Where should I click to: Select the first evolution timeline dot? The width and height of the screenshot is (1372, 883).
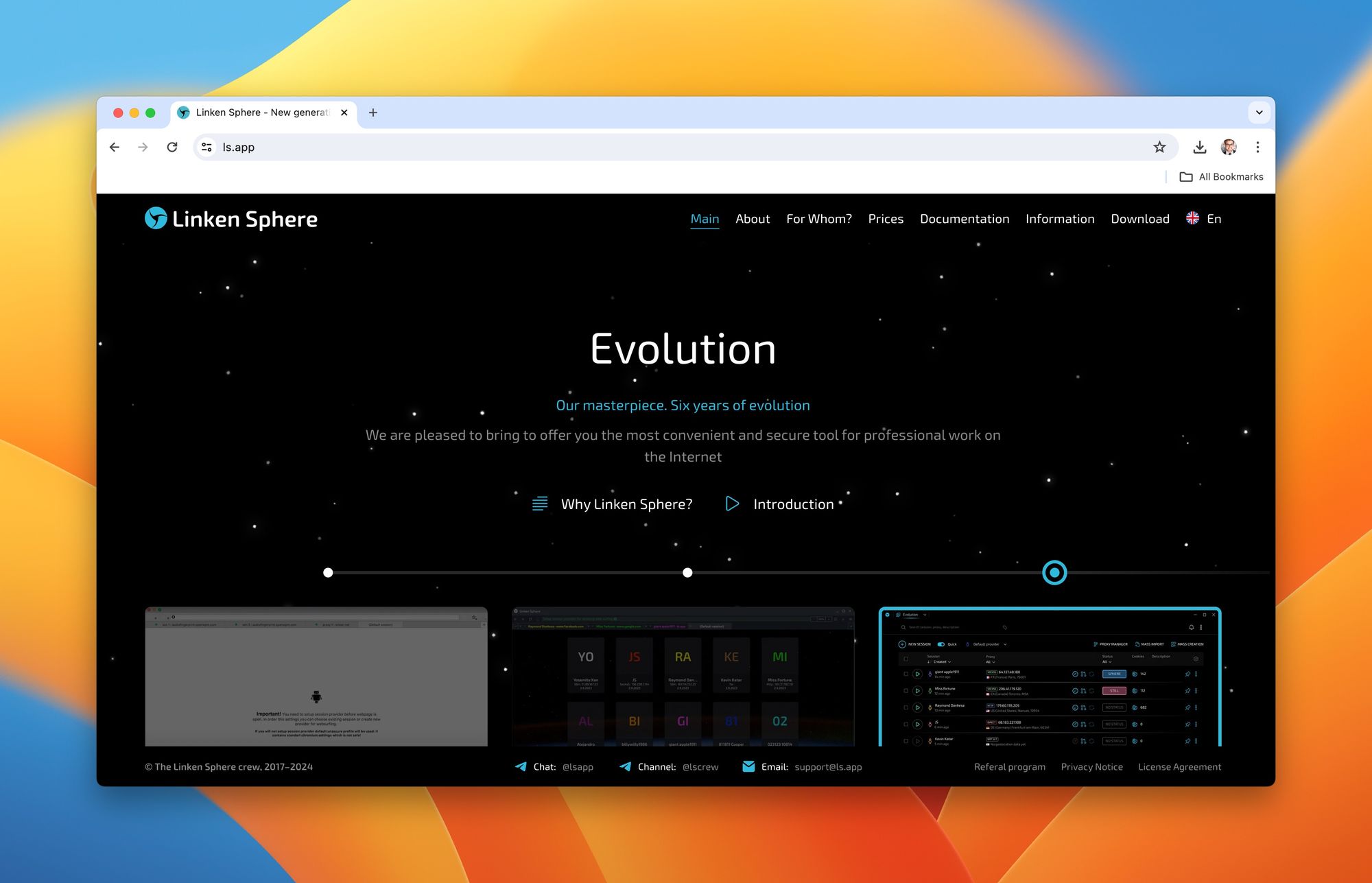[x=328, y=572]
